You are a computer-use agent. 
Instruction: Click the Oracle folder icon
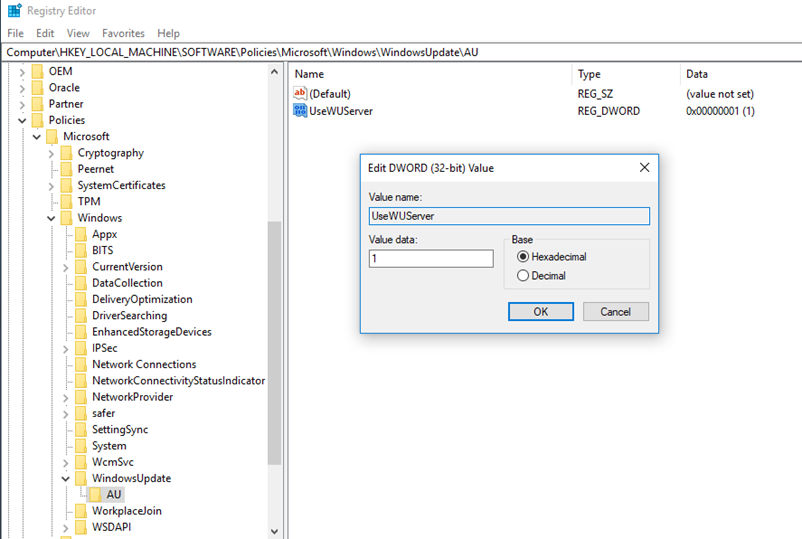37,87
